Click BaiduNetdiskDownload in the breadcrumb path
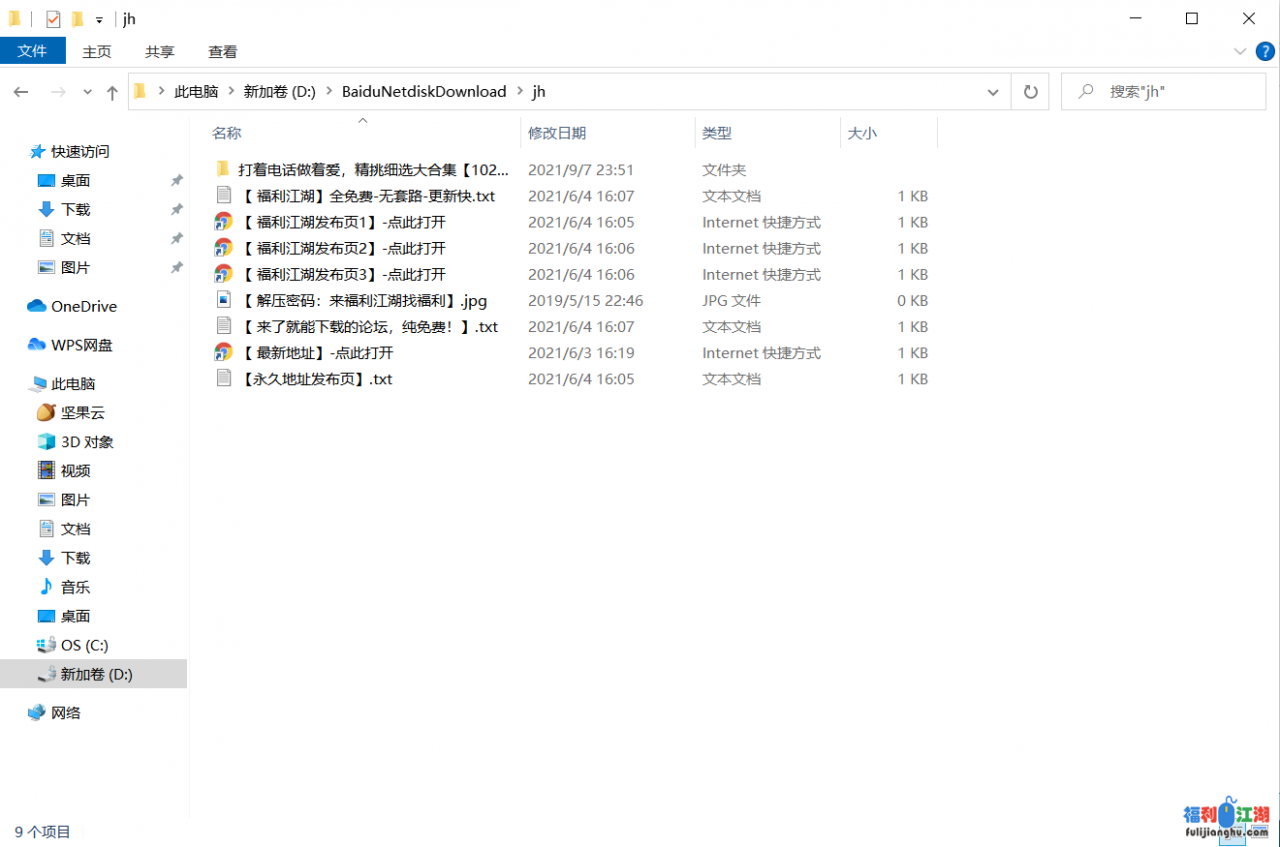Screen dimensions: 1280x847 tap(424, 92)
